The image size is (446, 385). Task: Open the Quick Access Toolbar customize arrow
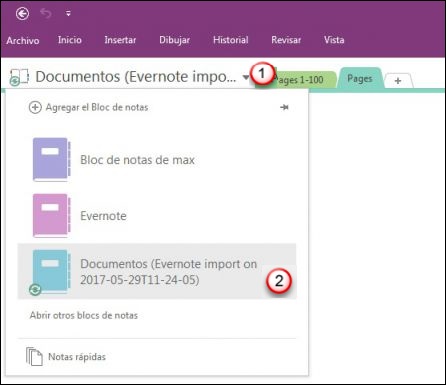pos(68,14)
